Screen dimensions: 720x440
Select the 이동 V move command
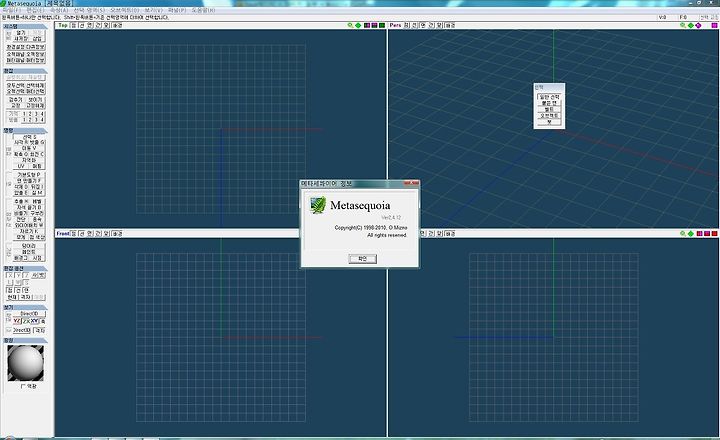29,148
